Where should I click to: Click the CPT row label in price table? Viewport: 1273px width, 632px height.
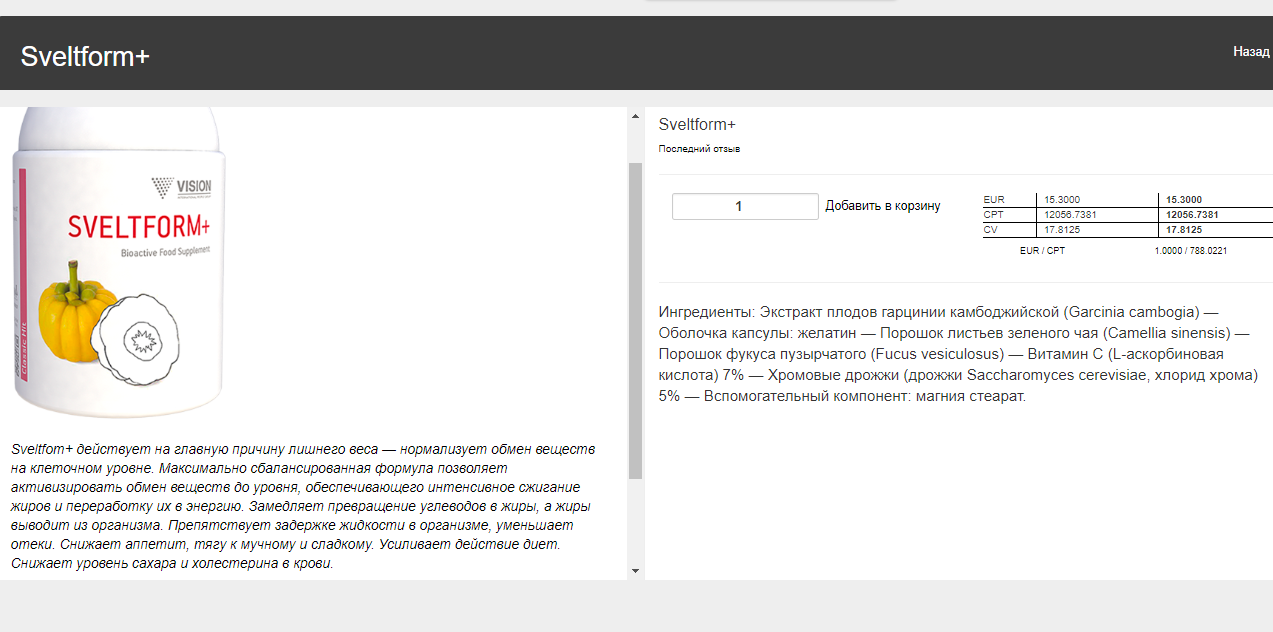click(x=994, y=215)
